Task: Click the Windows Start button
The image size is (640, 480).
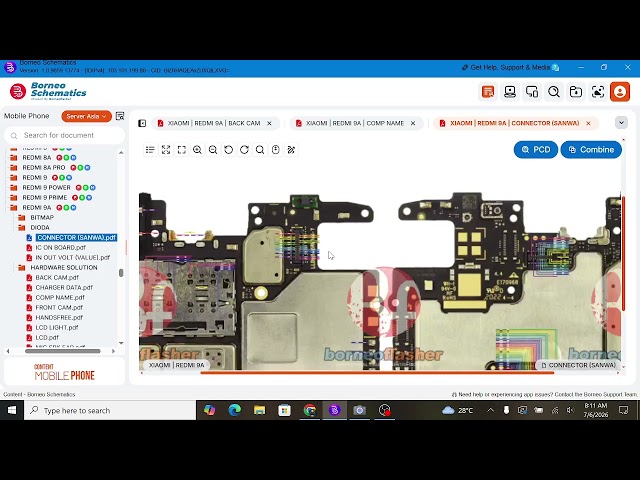Action: coord(12,410)
